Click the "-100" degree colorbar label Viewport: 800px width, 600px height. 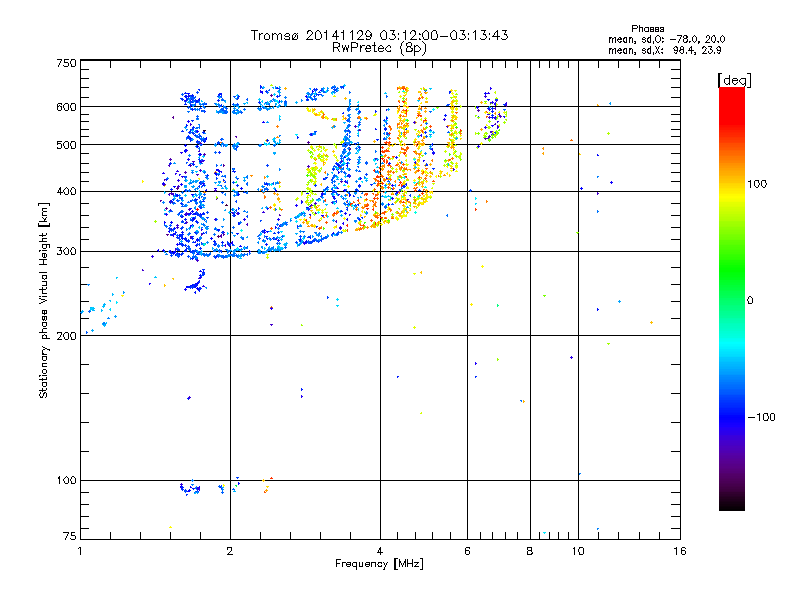(x=761, y=417)
